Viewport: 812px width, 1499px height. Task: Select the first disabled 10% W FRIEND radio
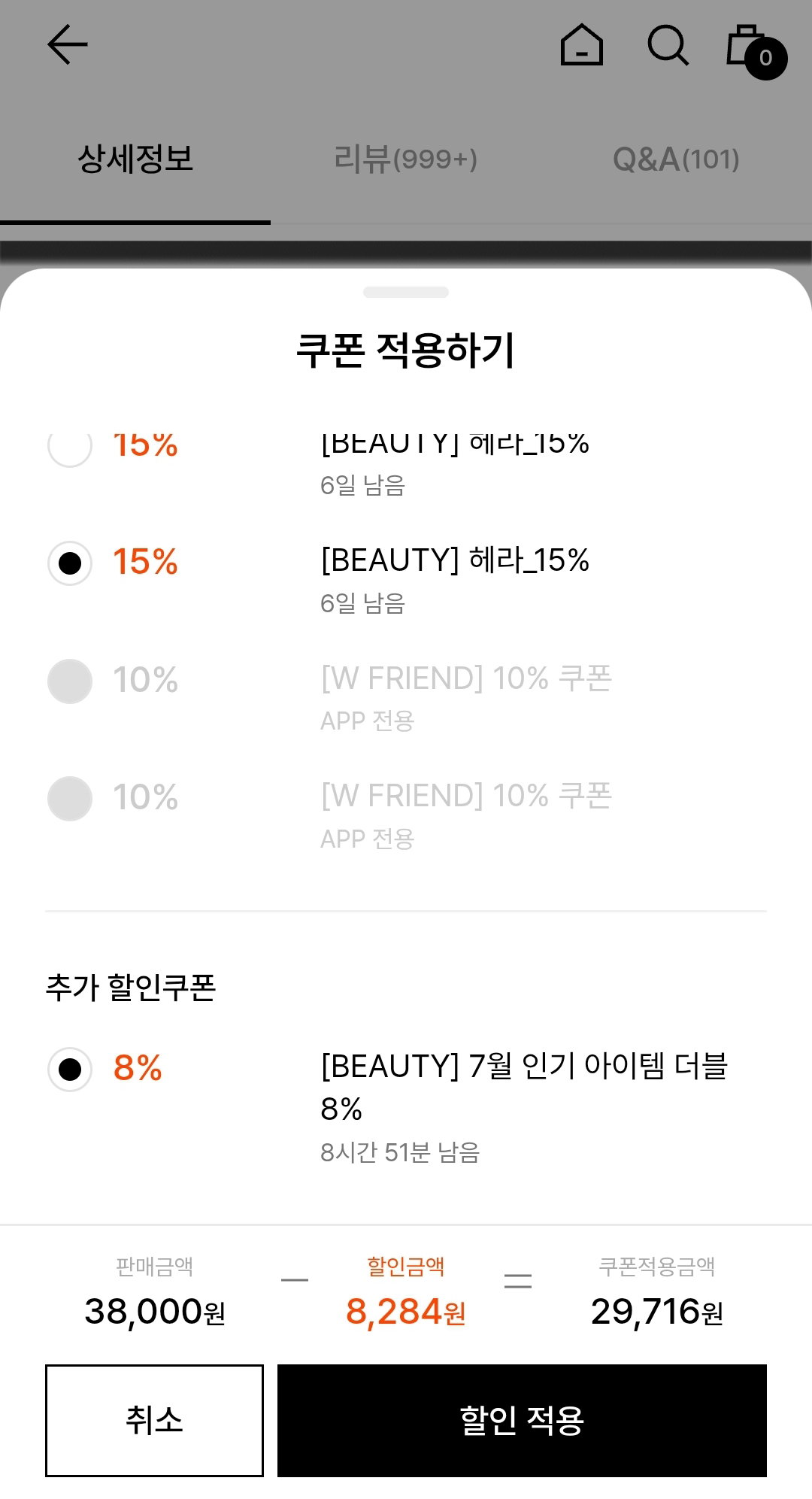[70, 681]
